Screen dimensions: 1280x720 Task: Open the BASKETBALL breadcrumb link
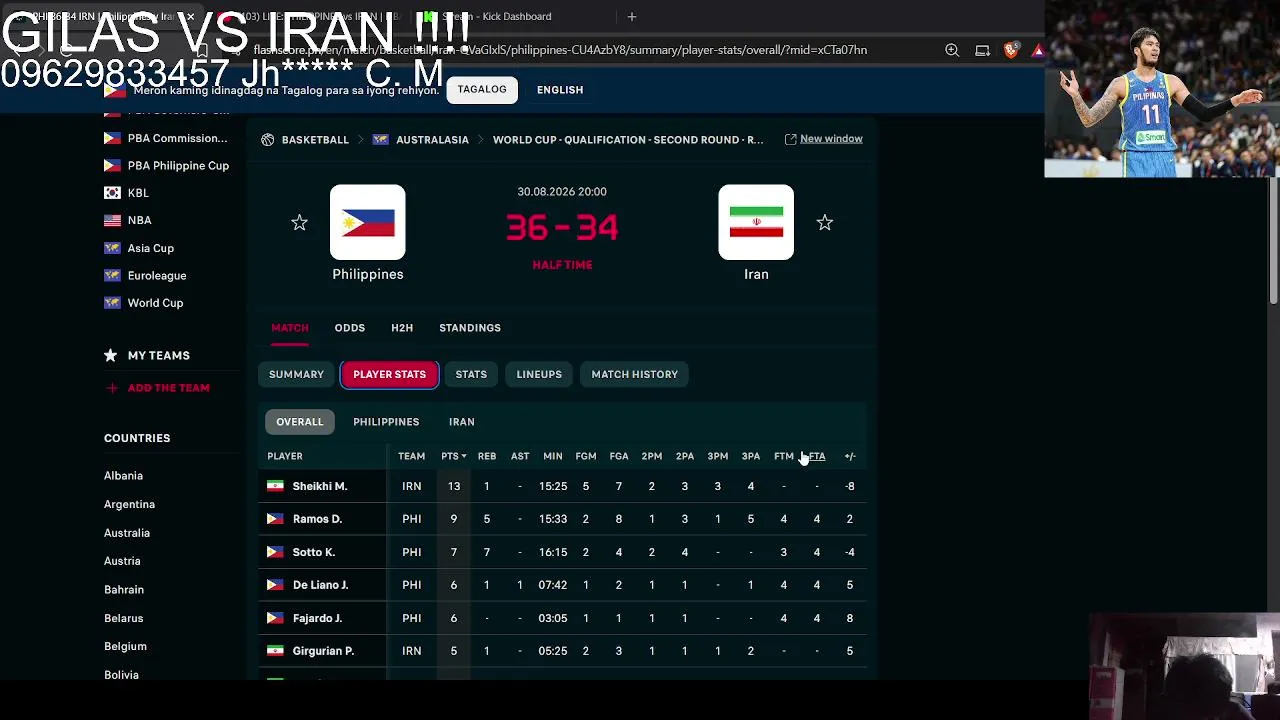(x=315, y=140)
